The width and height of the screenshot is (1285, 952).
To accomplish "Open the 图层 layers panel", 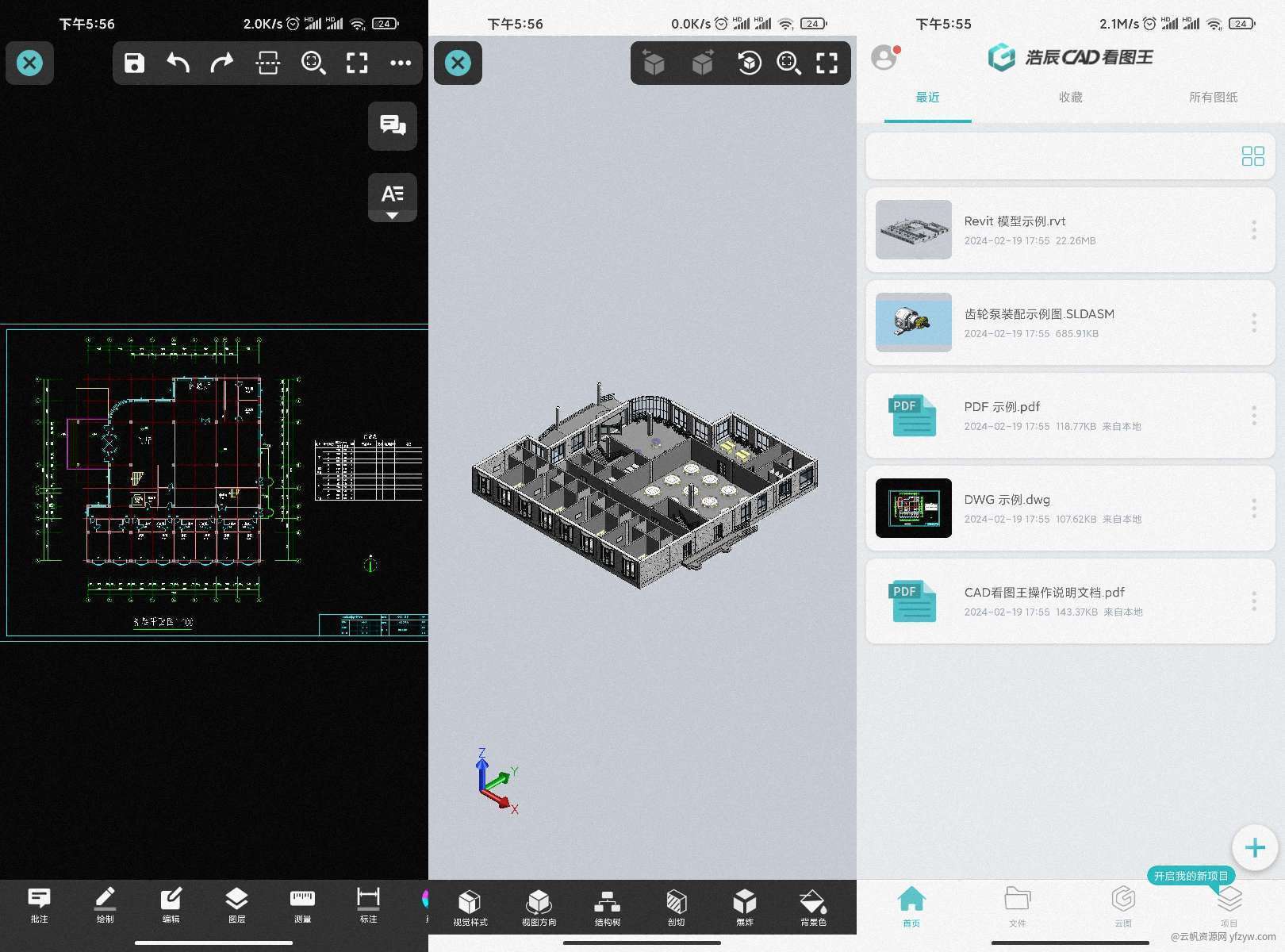I will click(x=236, y=905).
